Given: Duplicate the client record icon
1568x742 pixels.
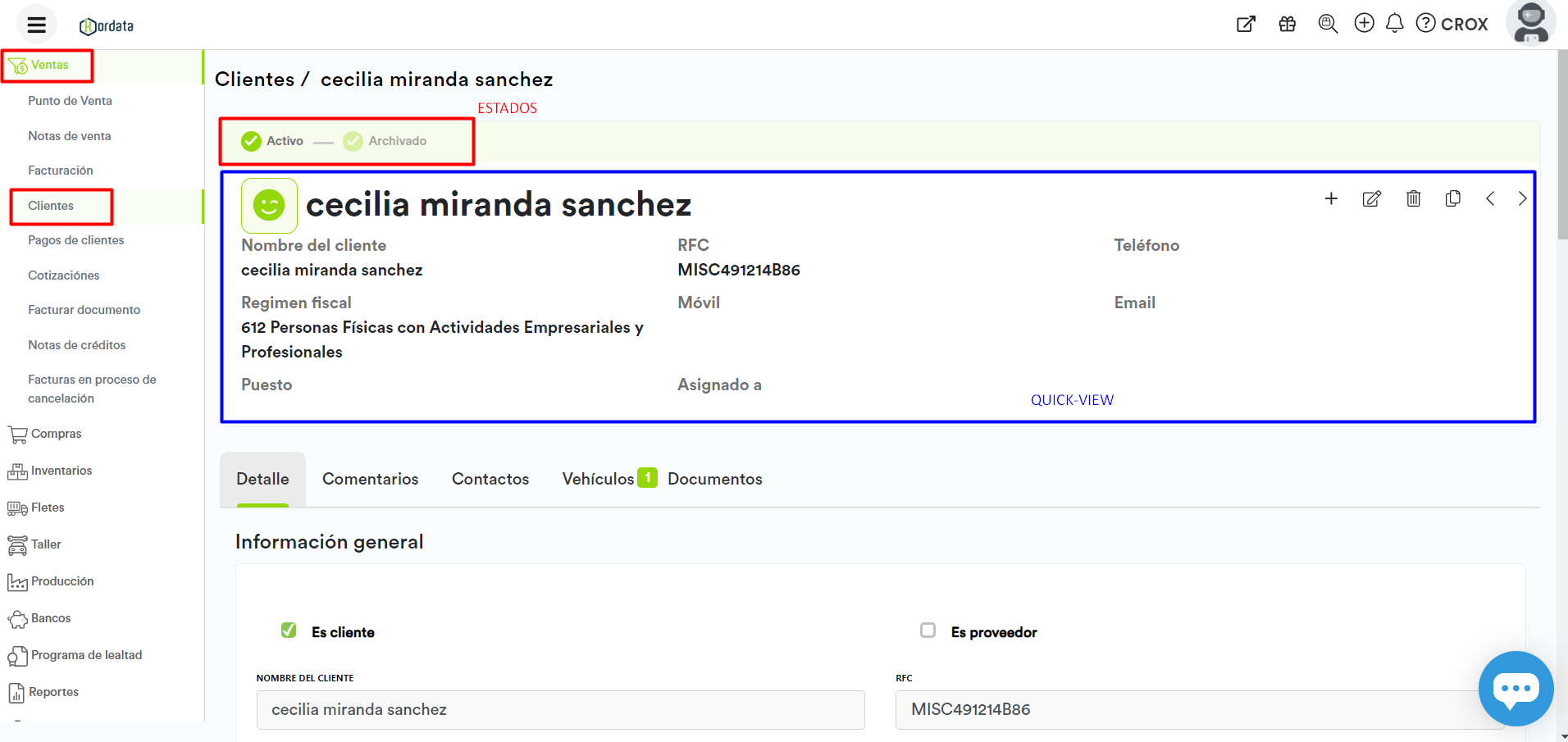Looking at the screenshot, I should [x=1452, y=198].
